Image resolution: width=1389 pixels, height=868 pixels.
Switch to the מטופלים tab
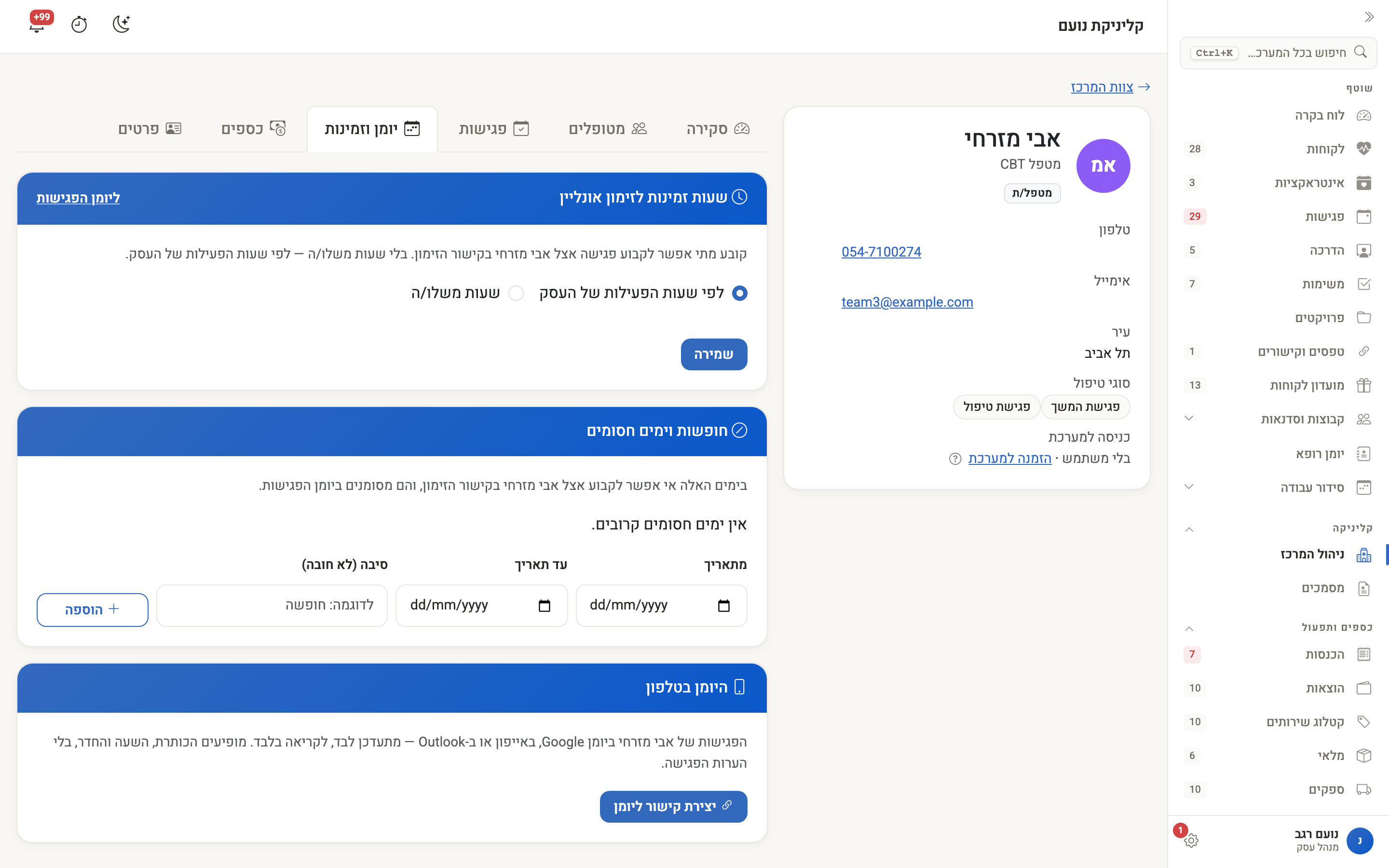607,129
